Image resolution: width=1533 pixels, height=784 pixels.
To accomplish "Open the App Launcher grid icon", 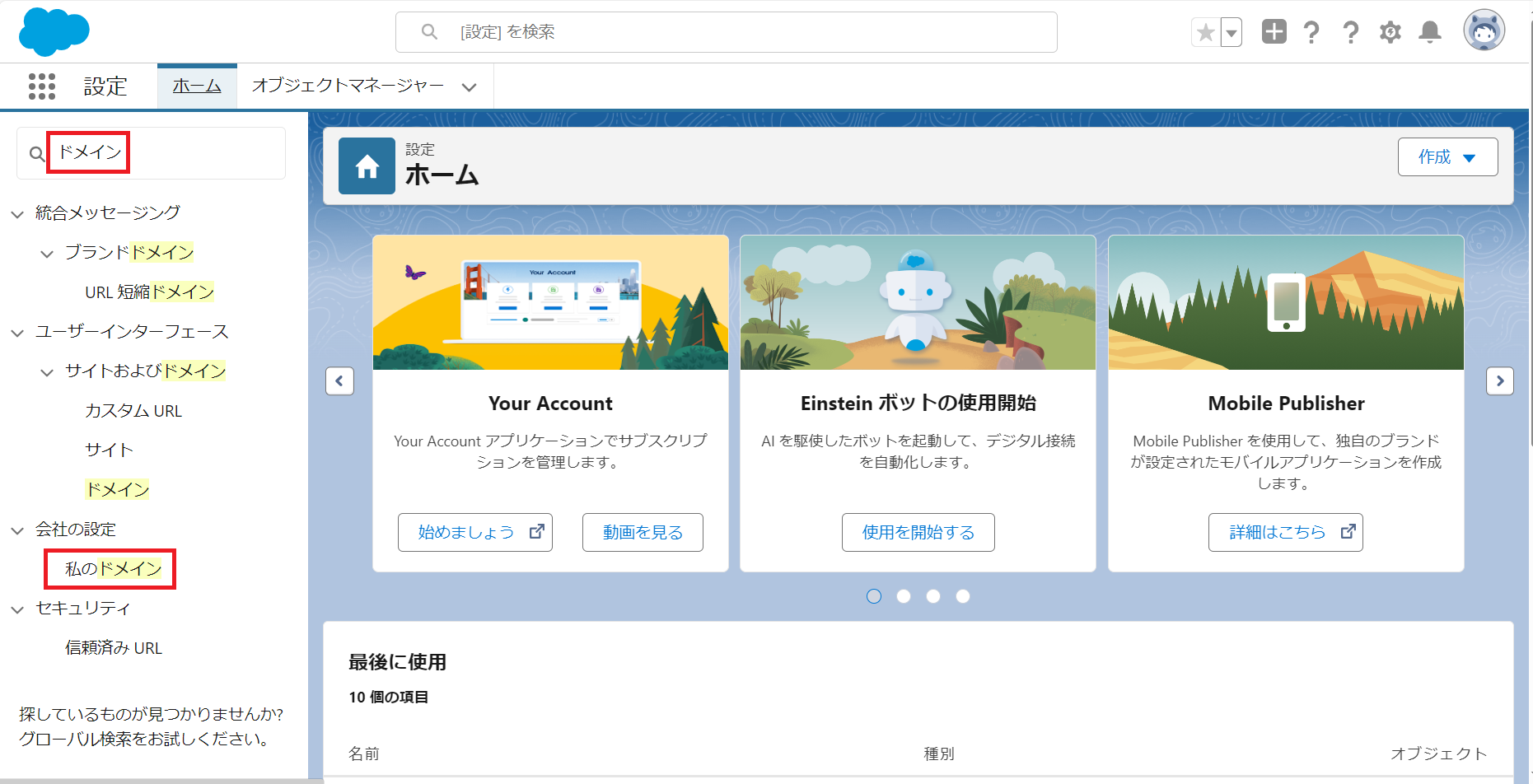I will tap(41, 86).
